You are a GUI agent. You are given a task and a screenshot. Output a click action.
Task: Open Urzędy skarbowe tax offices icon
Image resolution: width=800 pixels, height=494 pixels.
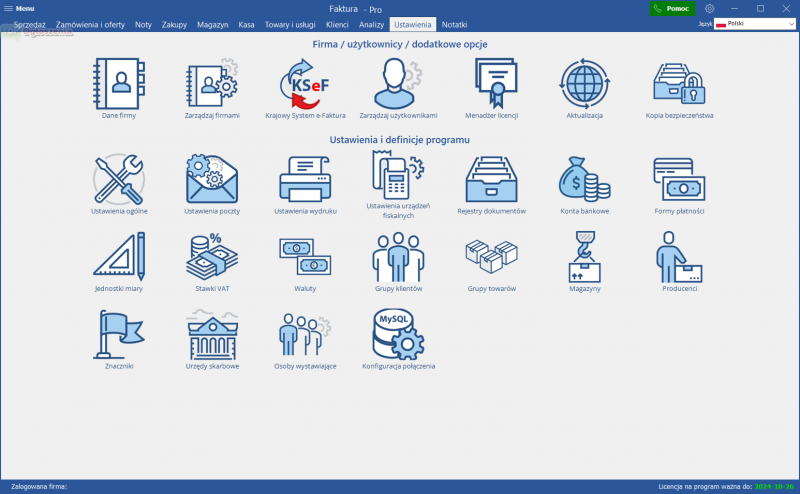coord(212,335)
